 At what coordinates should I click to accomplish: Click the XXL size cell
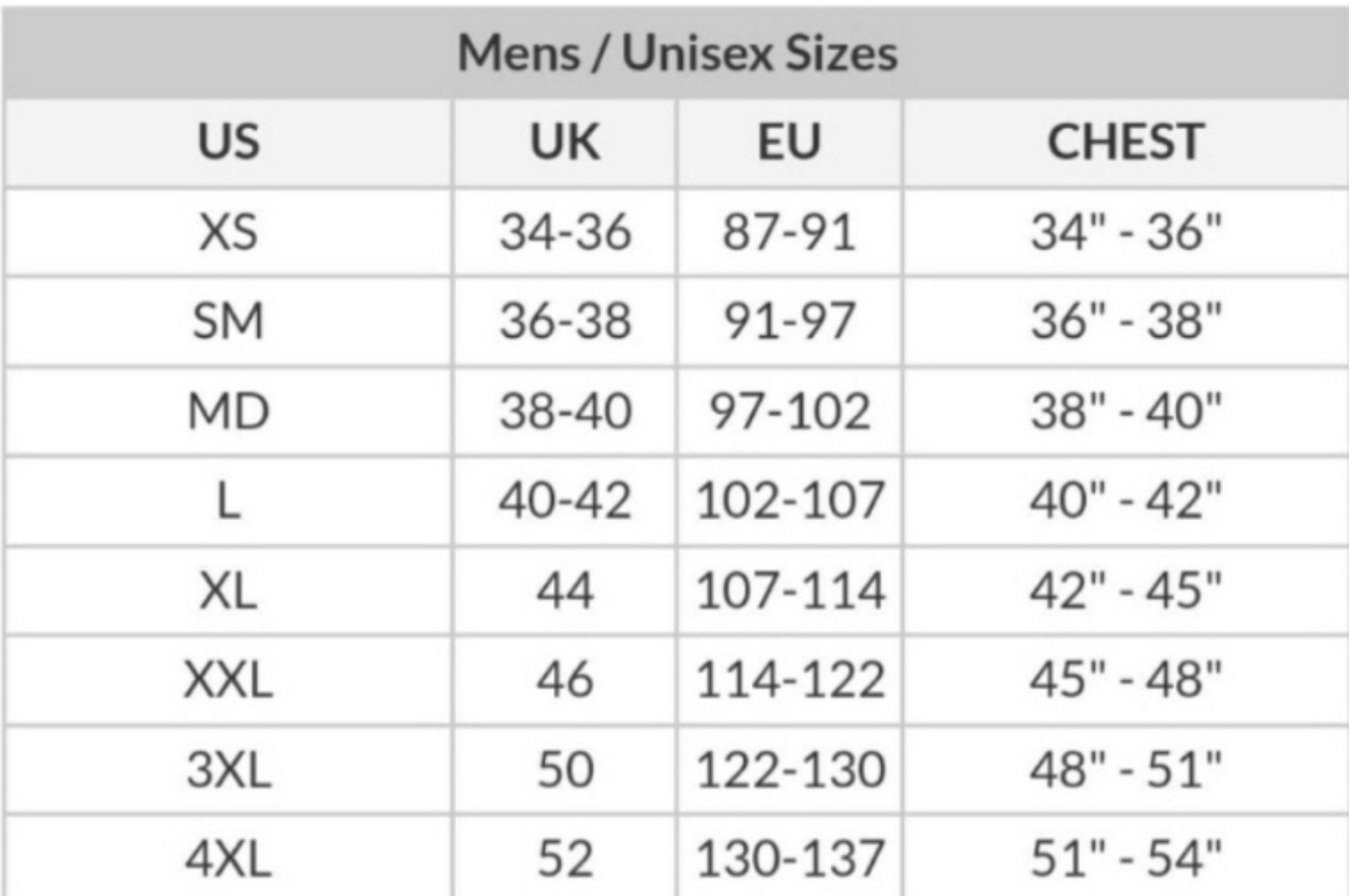[x=228, y=679]
